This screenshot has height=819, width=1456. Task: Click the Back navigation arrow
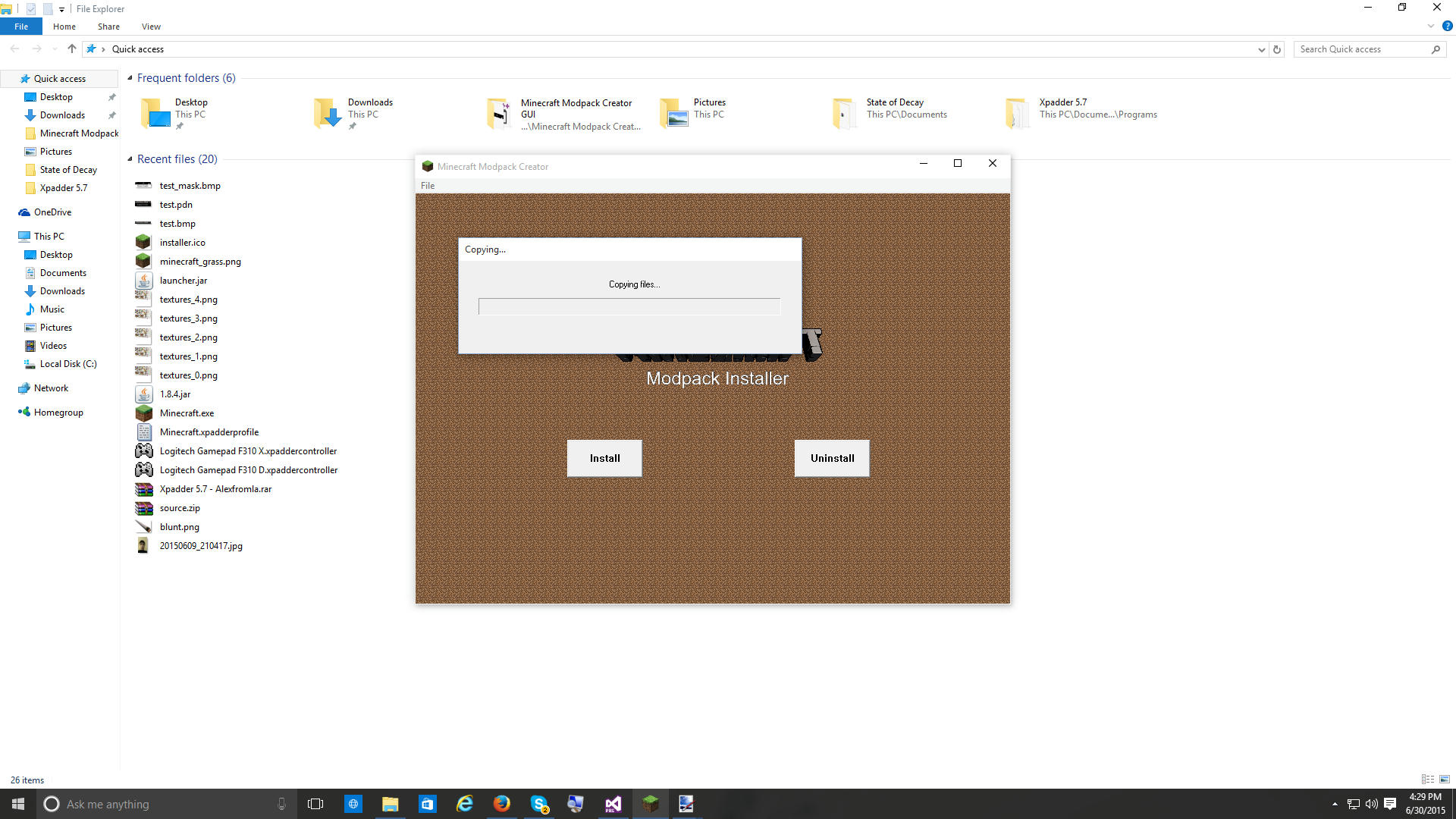[x=14, y=49]
